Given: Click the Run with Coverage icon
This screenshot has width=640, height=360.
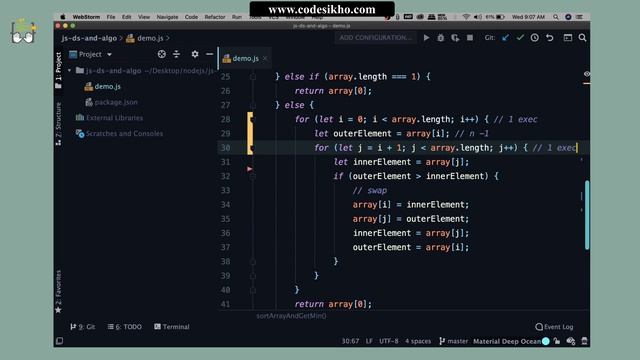Looking at the screenshot, I should pyautogui.click(x=455, y=38).
